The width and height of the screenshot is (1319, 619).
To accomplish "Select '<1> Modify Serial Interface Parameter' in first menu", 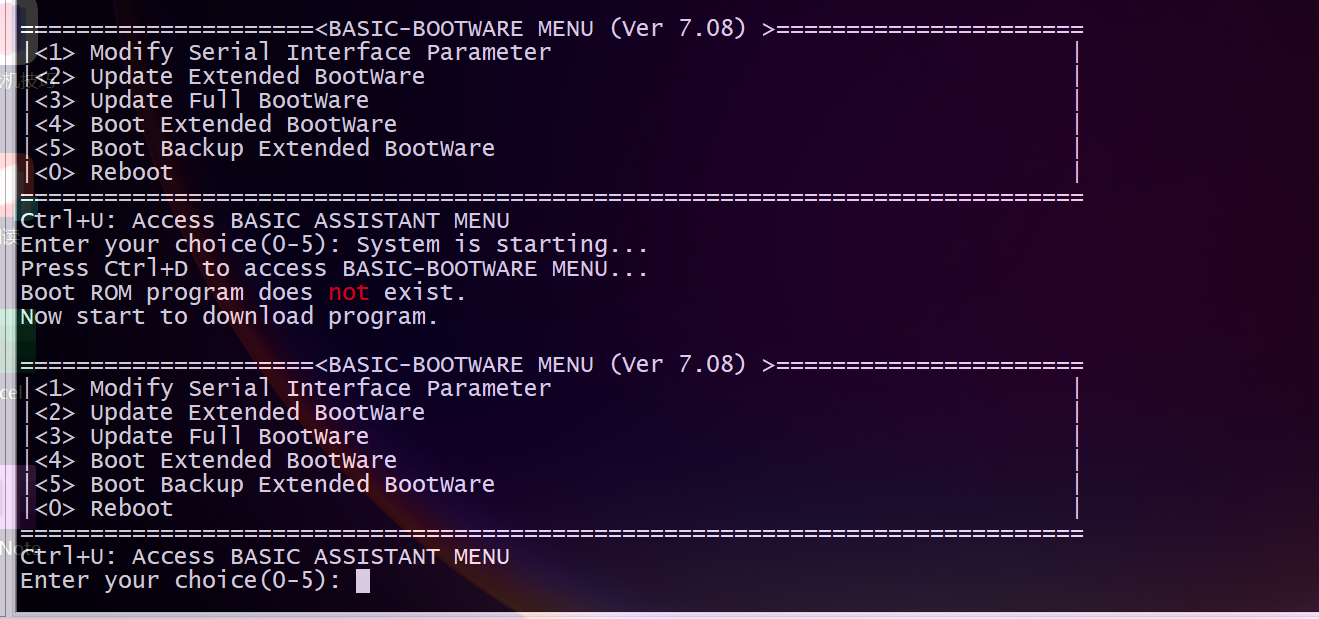I will (293, 52).
